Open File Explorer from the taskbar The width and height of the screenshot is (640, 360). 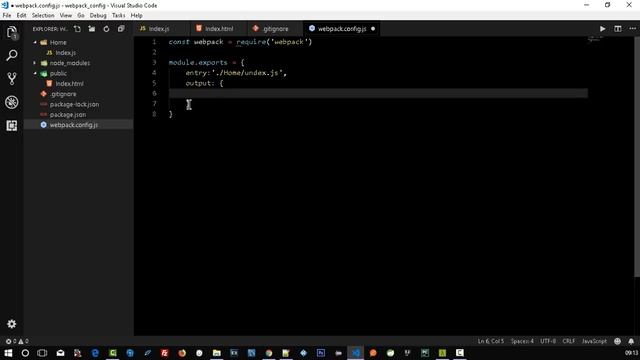click(x=217, y=353)
